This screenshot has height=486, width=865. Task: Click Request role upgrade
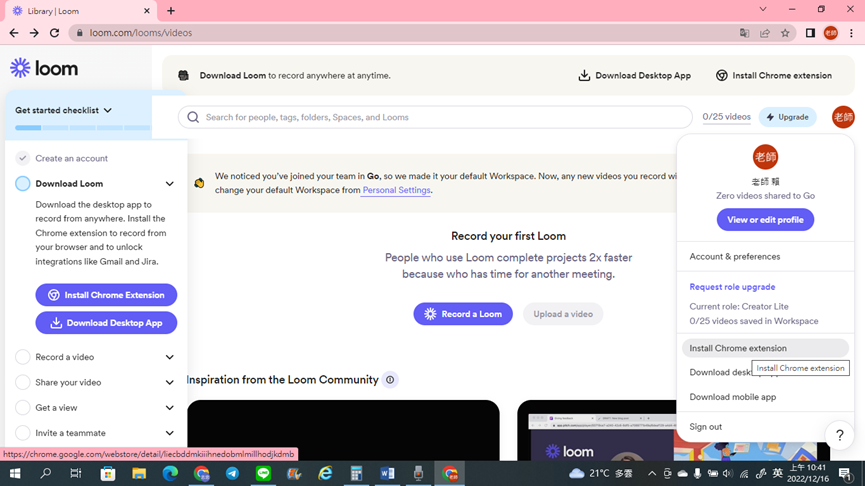[732, 287]
